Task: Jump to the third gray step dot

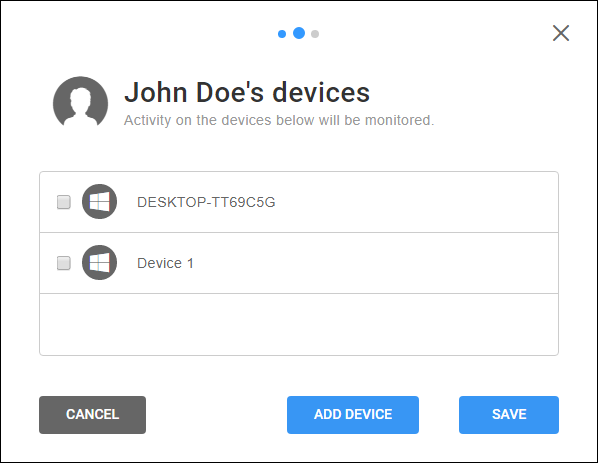Action: pos(315,34)
